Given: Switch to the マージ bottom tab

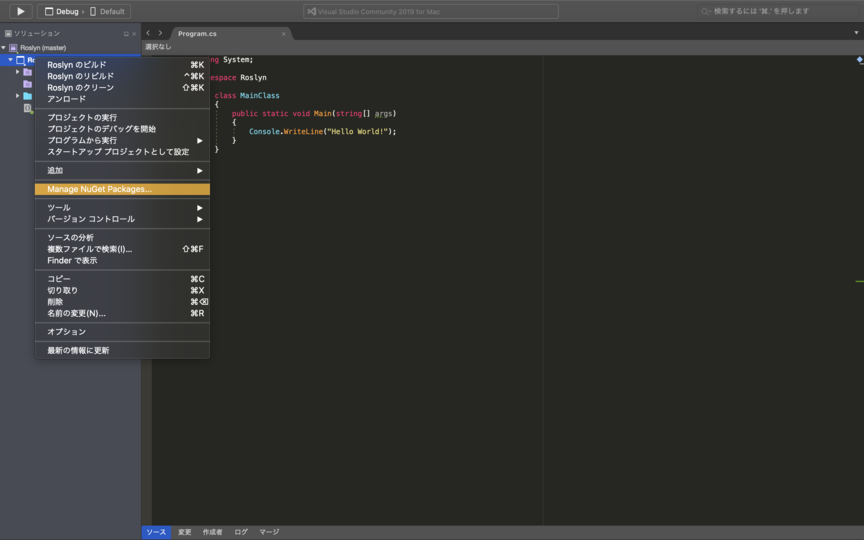Looking at the screenshot, I should 269,532.
